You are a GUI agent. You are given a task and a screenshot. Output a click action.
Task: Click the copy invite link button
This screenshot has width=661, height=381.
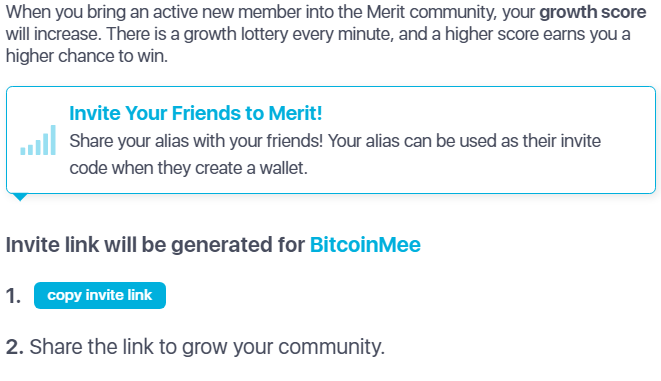[x=100, y=295]
